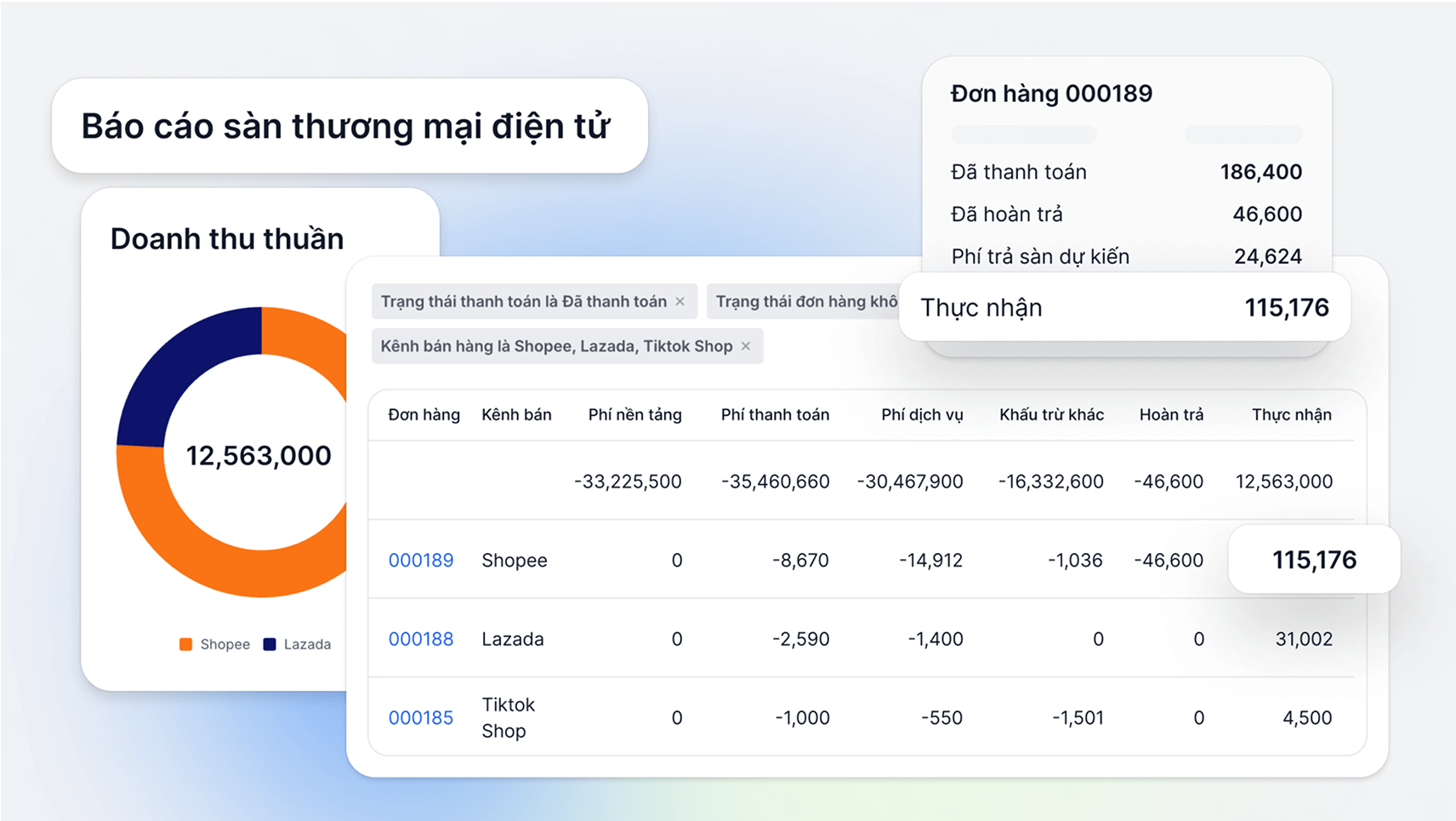
Task: Click the Đã thanh toán 186,400 amount
Action: [1260, 172]
